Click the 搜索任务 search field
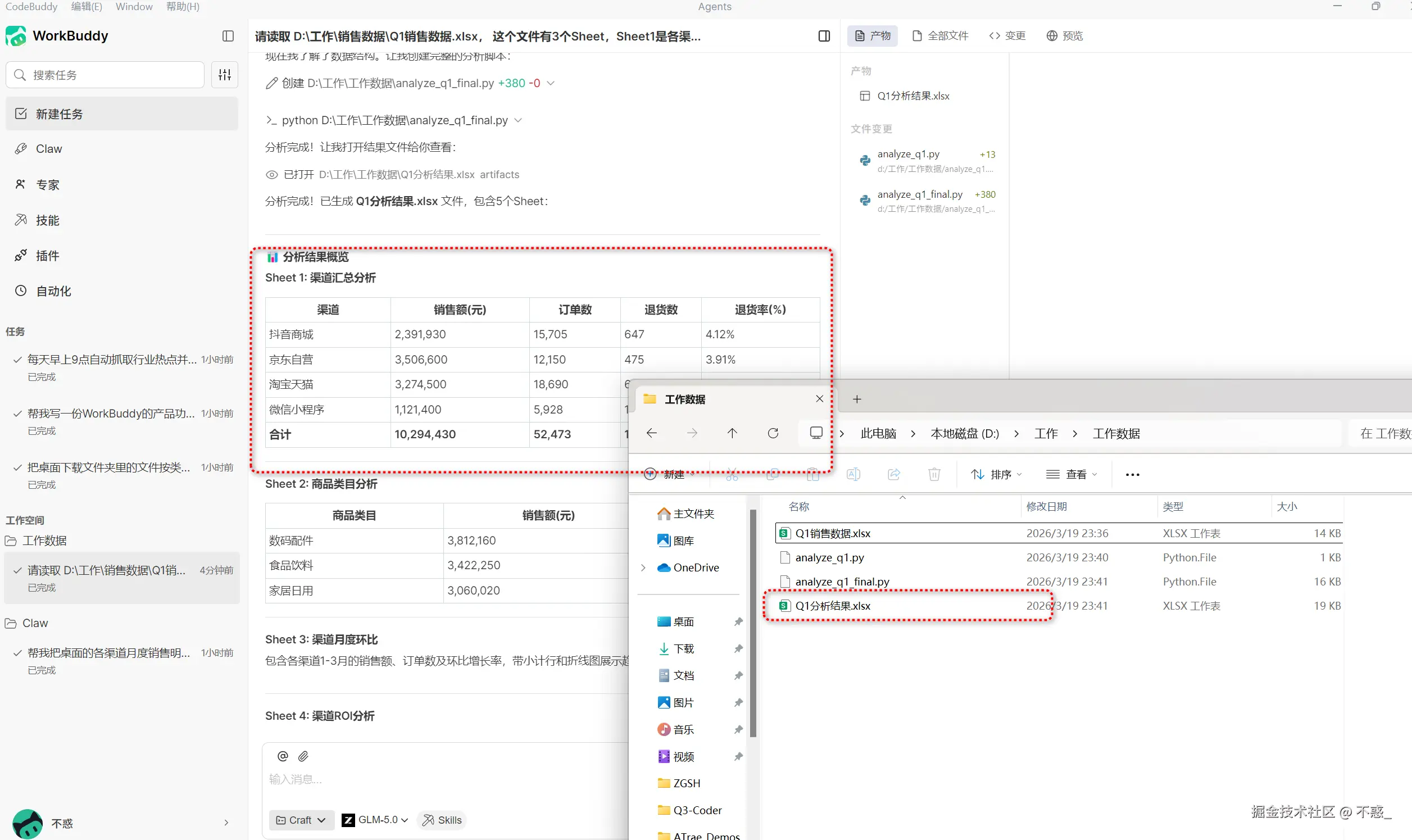Image resolution: width=1412 pixels, height=840 pixels. [x=105, y=75]
